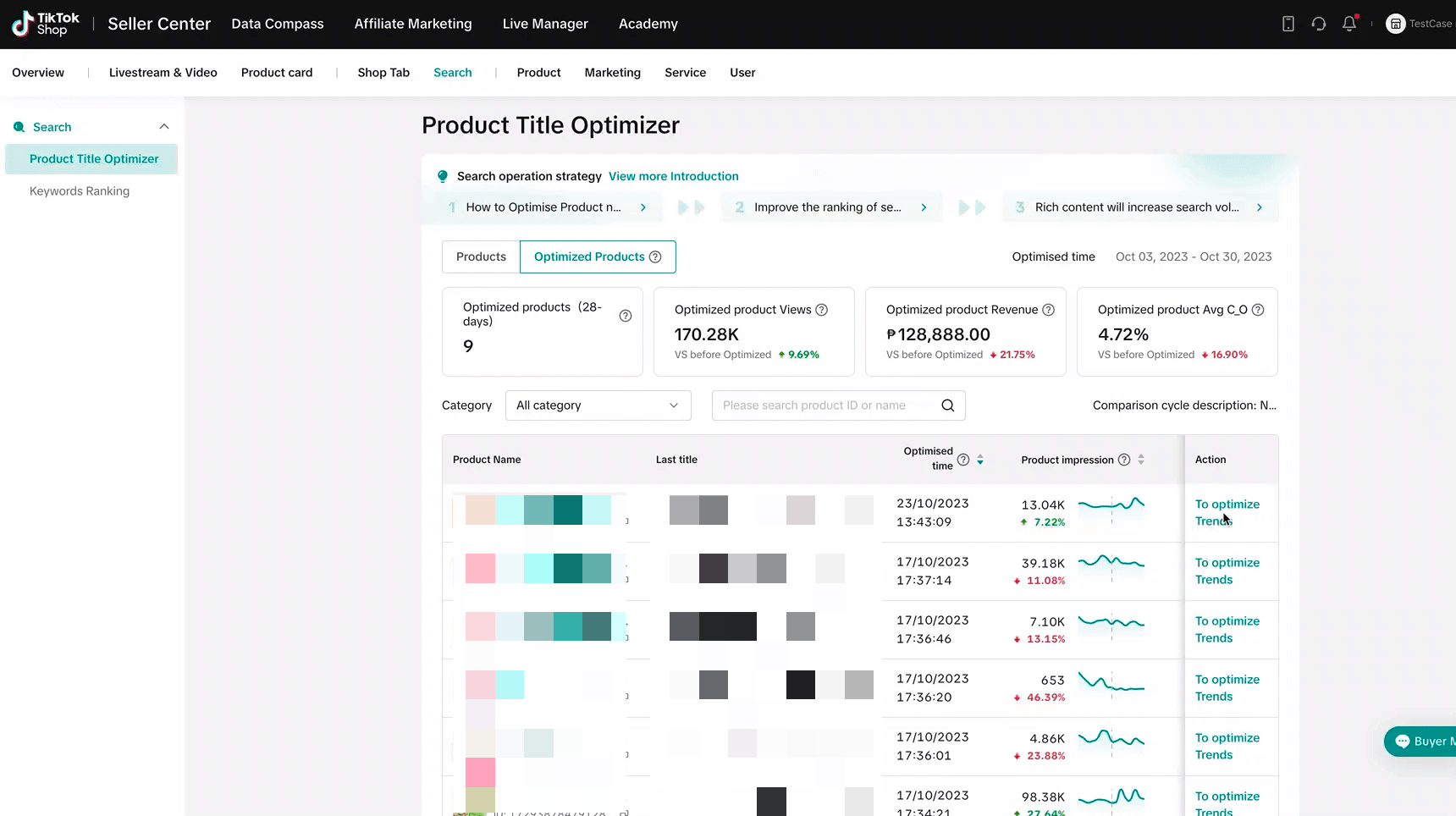Click help icon beside Optimized product Views

point(821,310)
